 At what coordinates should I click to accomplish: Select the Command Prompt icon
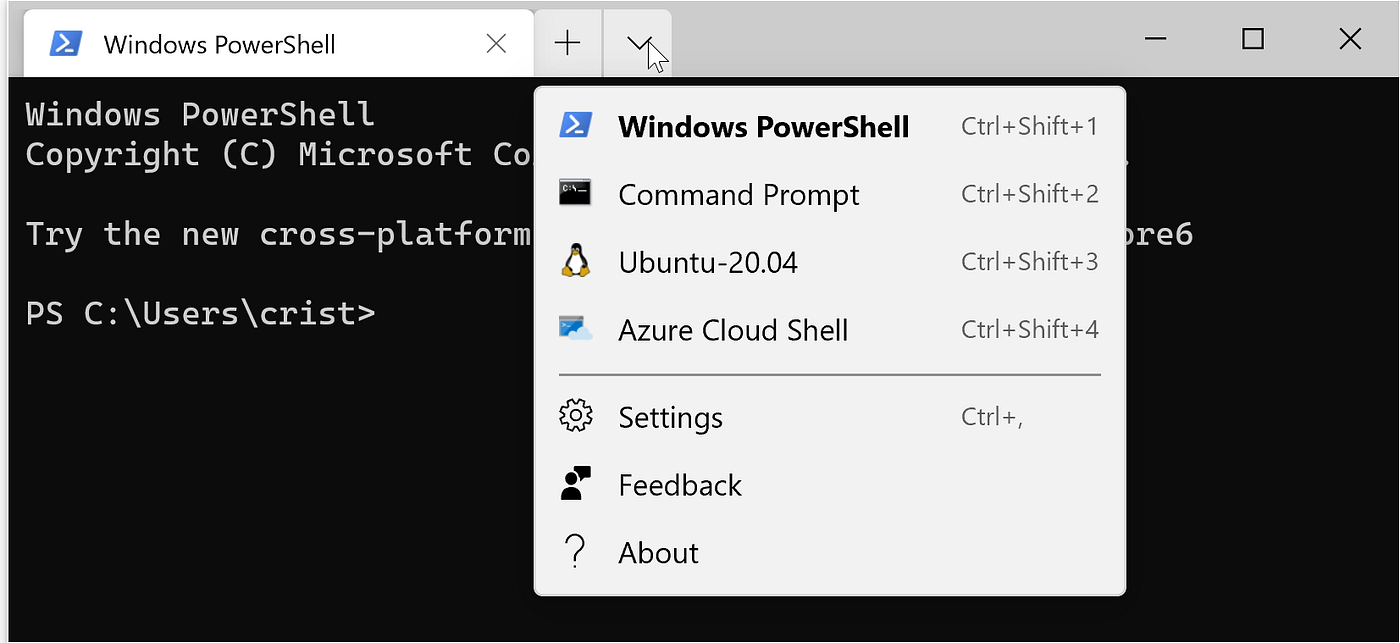[576, 194]
